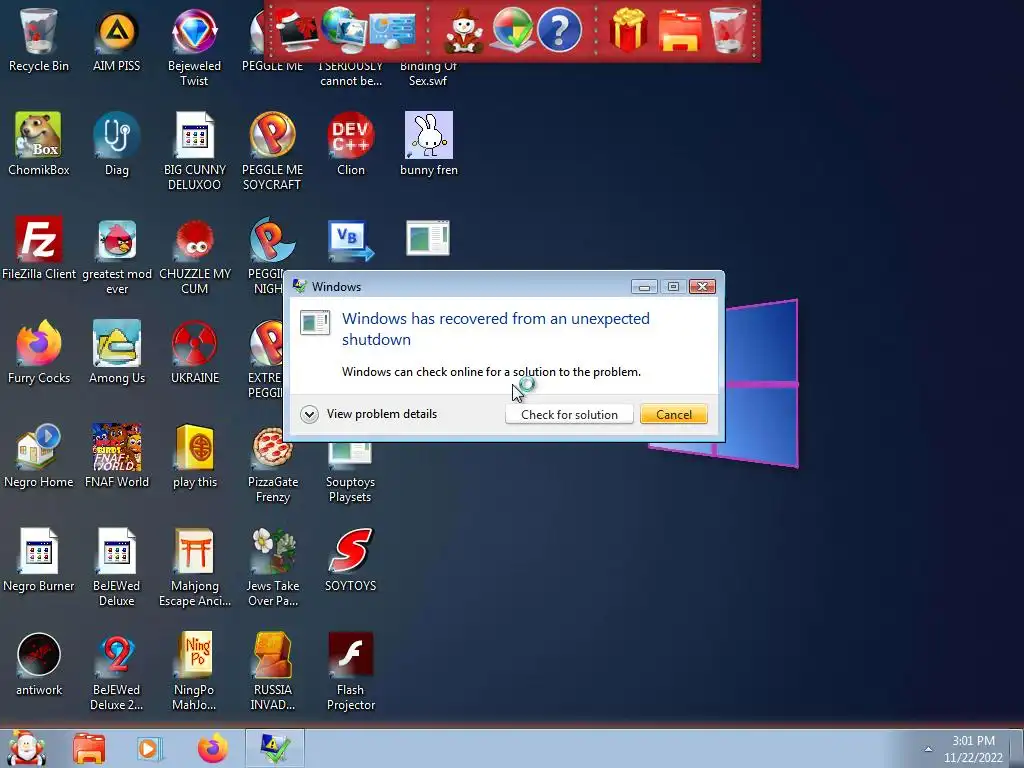Viewport: 1024px width, 768px height.
Task: Open the blue question mark help dock icon
Action: (559, 30)
